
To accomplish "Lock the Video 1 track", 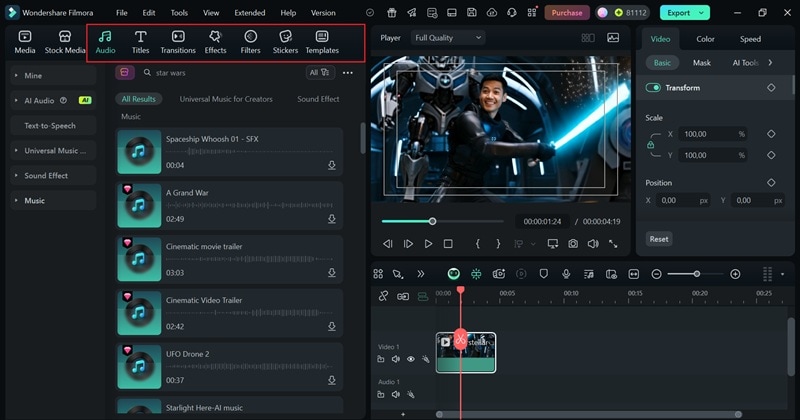I will click(x=381, y=359).
